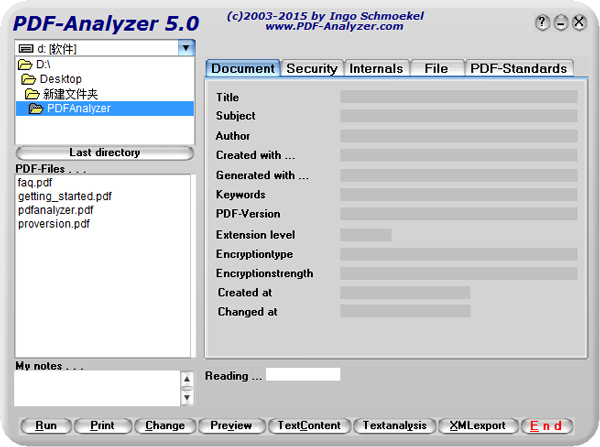Expand the drive selection dropdown arrow
This screenshot has width=600, height=447.
186,48
